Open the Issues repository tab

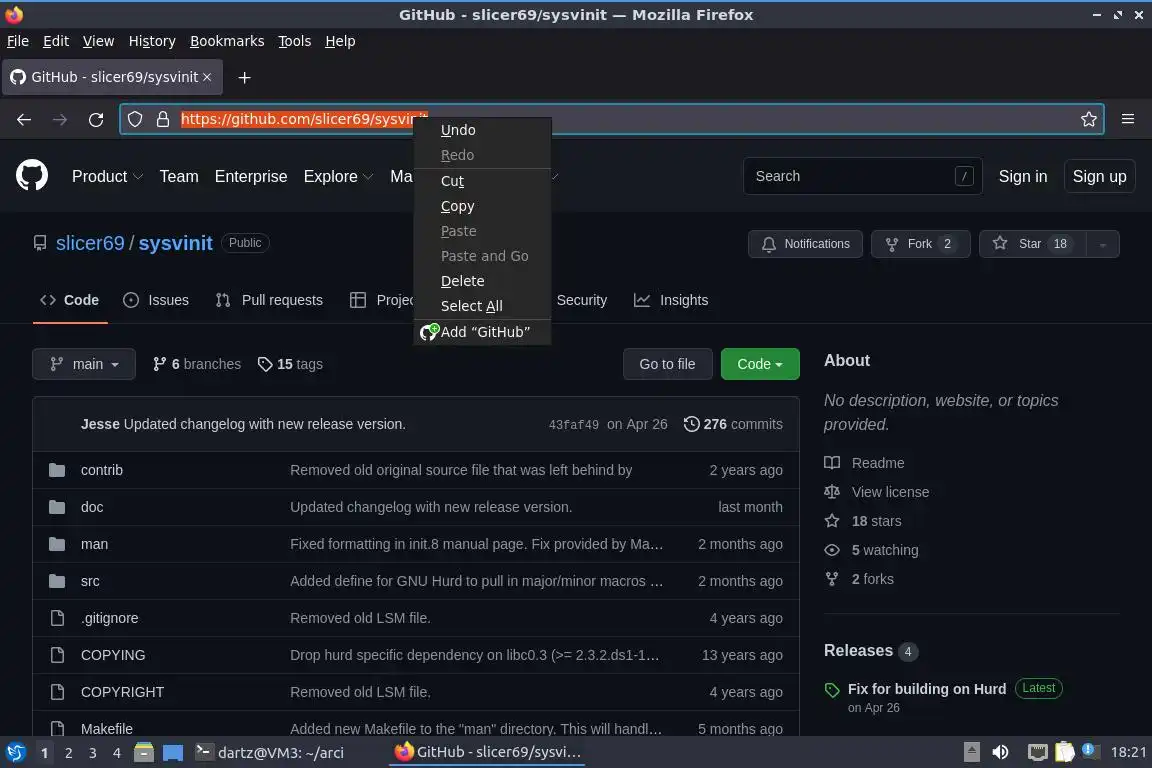click(x=156, y=300)
